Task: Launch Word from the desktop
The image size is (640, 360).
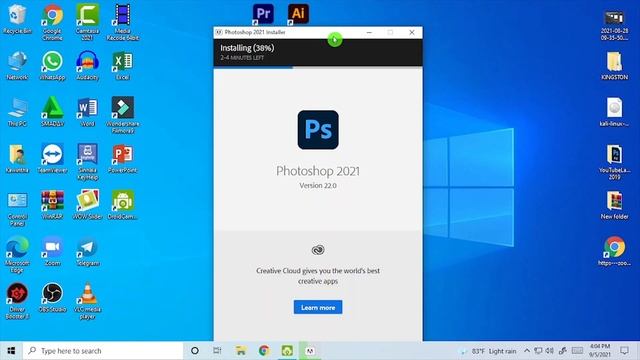Action: pyautogui.click(x=87, y=112)
